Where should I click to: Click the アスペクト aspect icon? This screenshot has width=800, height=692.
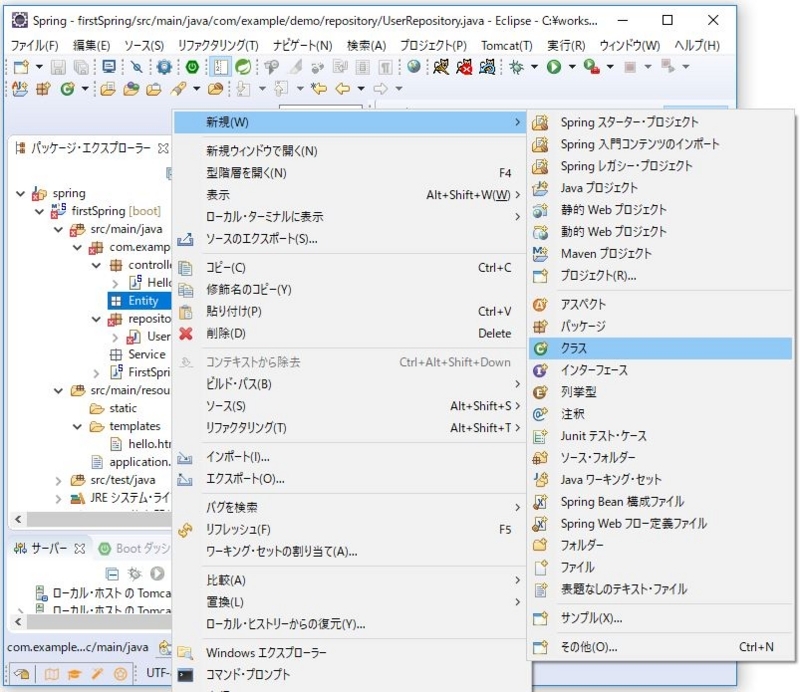(540, 304)
